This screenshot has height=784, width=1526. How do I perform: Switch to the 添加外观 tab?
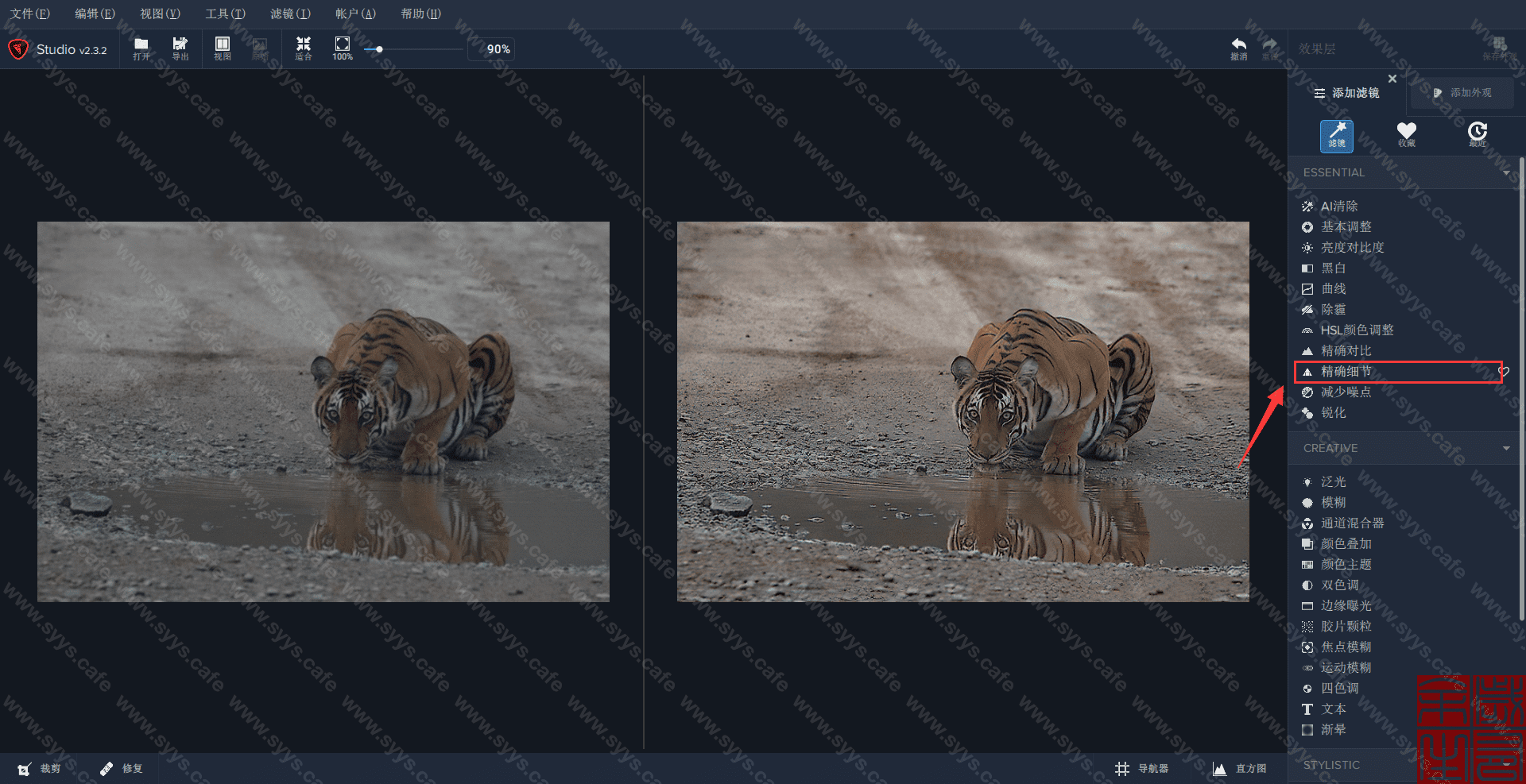[1462, 93]
